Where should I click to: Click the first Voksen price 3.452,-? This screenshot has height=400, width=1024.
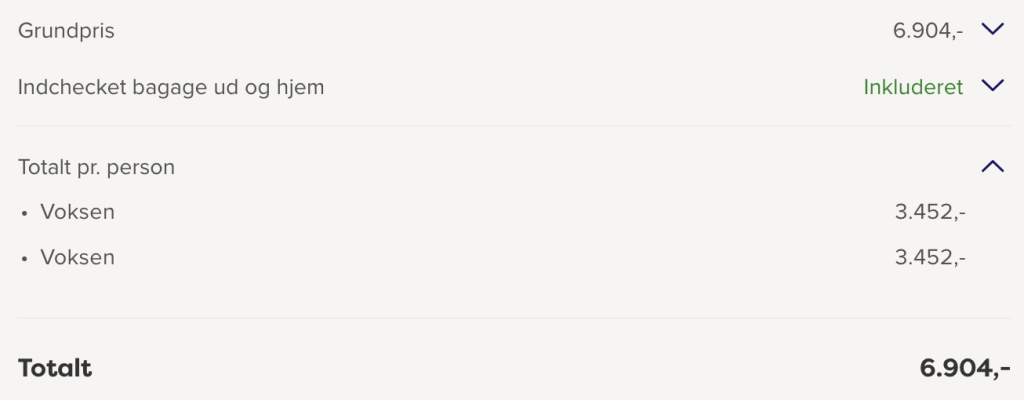coord(930,212)
